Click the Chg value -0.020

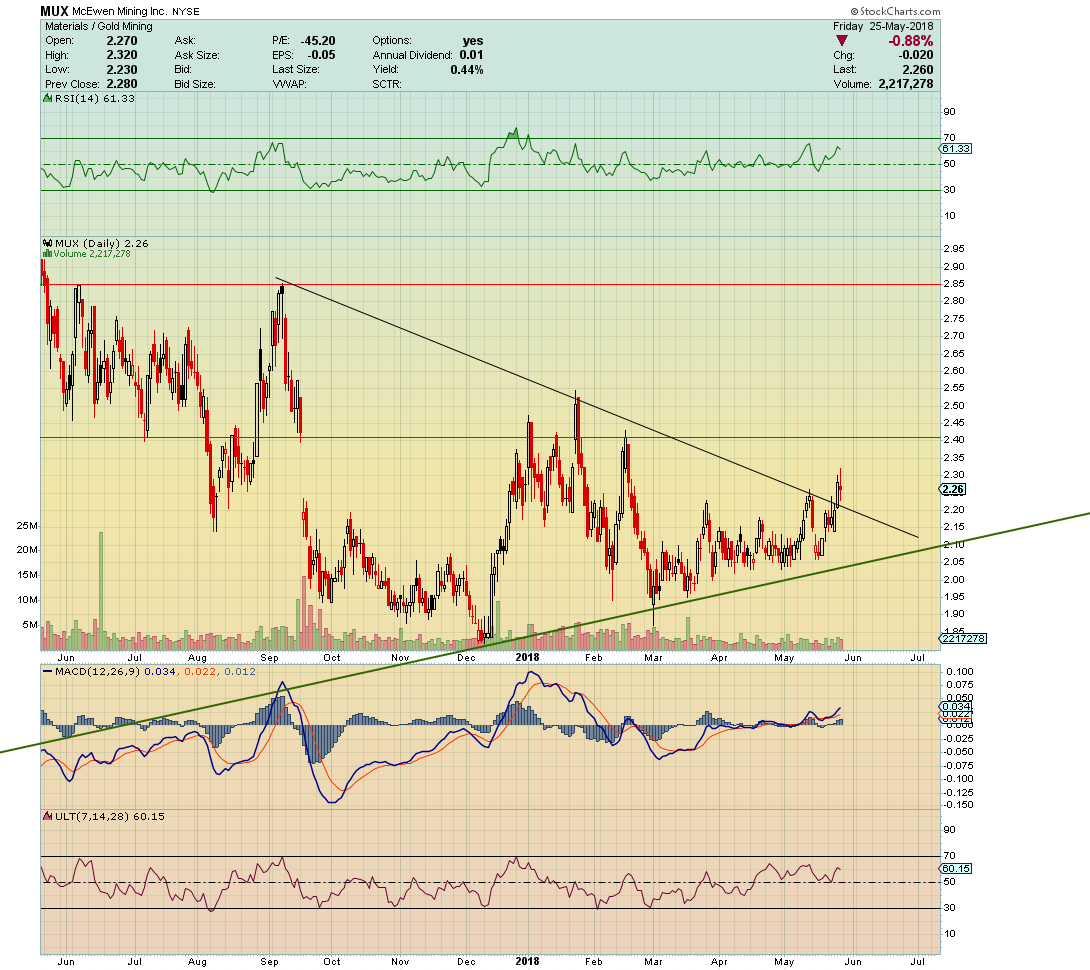(x=916, y=55)
